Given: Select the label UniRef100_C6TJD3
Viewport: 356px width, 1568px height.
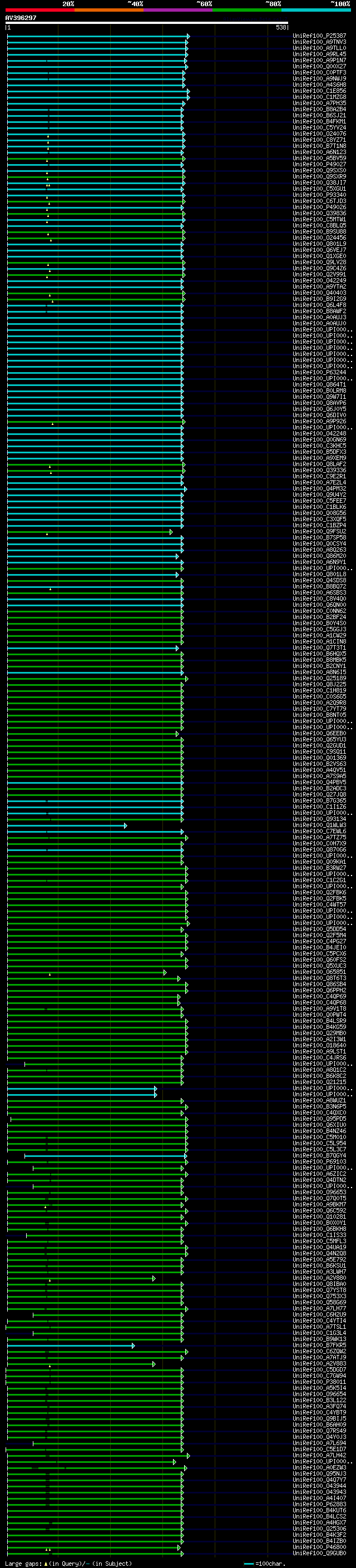Looking at the screenshot, I should (x=319, y=201).
